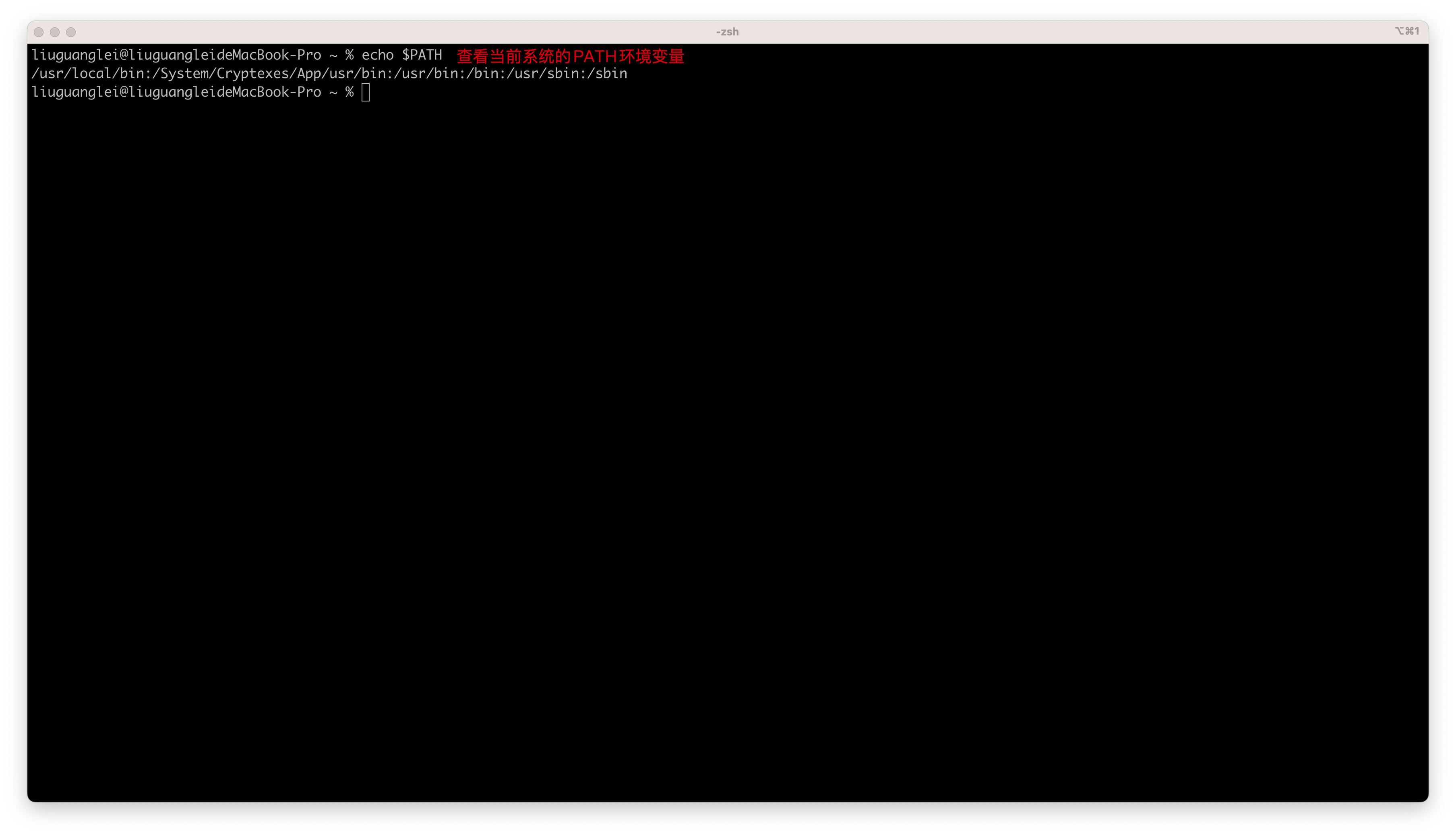Click the zsh terminal title bar
Viewport: 1456px width, 836px height.
click(728, 32)
